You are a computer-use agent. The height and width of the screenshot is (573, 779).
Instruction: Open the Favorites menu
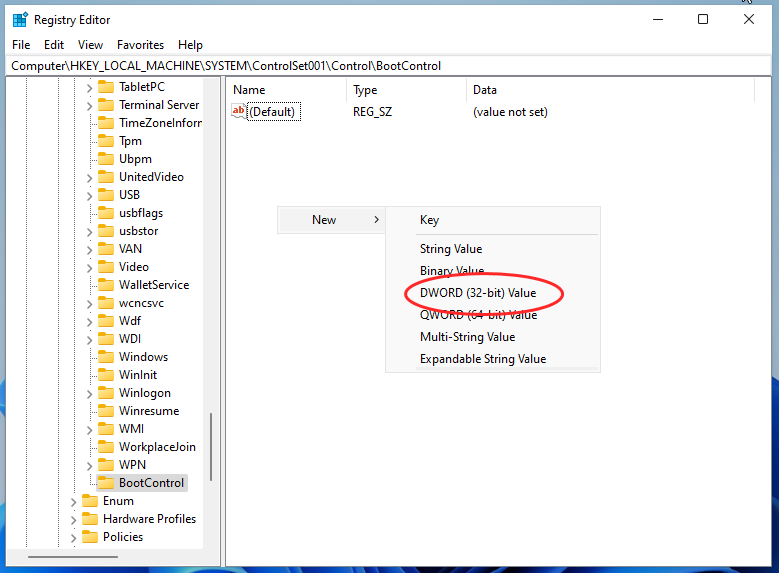point(141,45)
